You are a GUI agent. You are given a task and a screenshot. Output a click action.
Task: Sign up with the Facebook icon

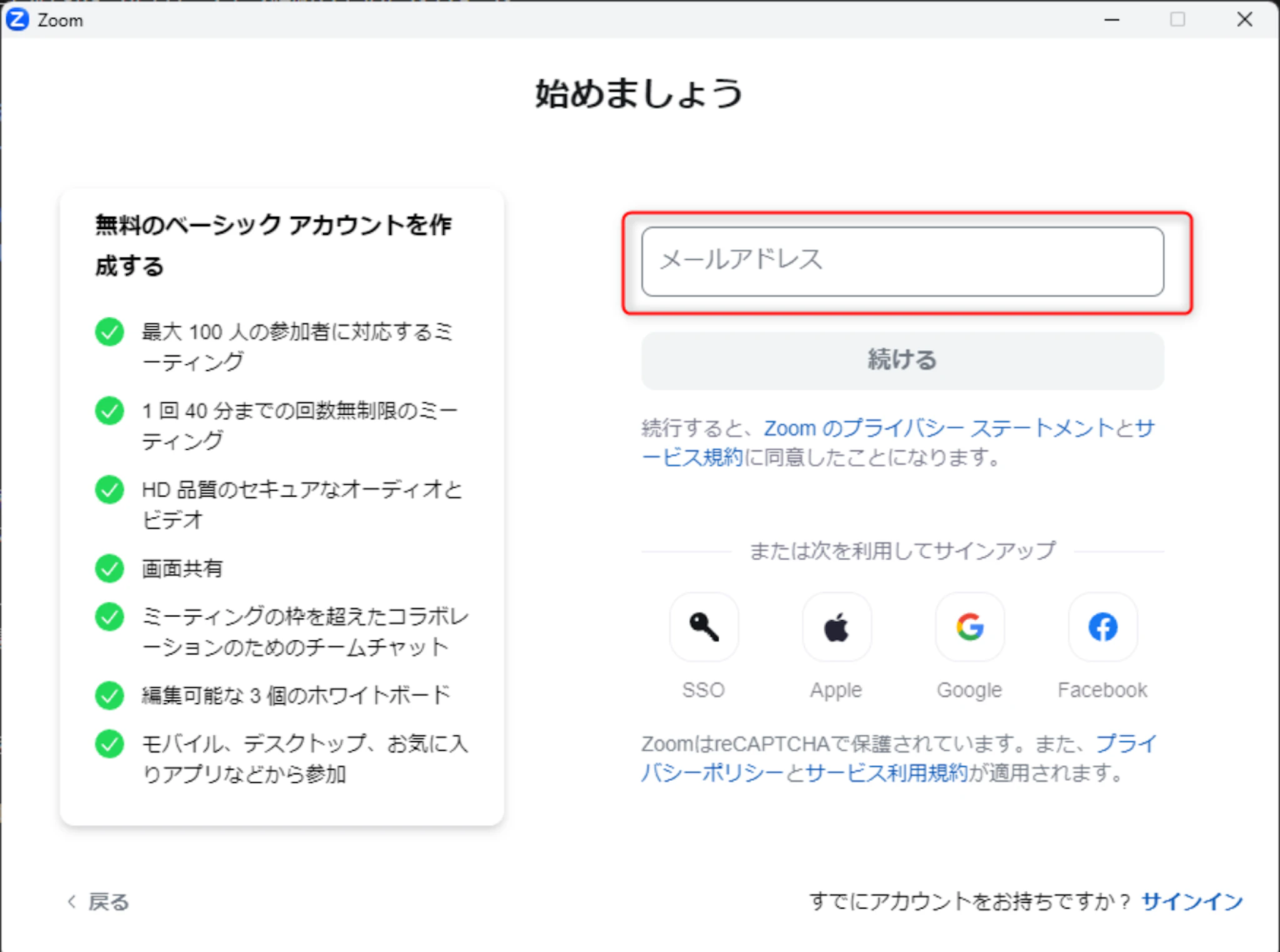point(1102,627)
